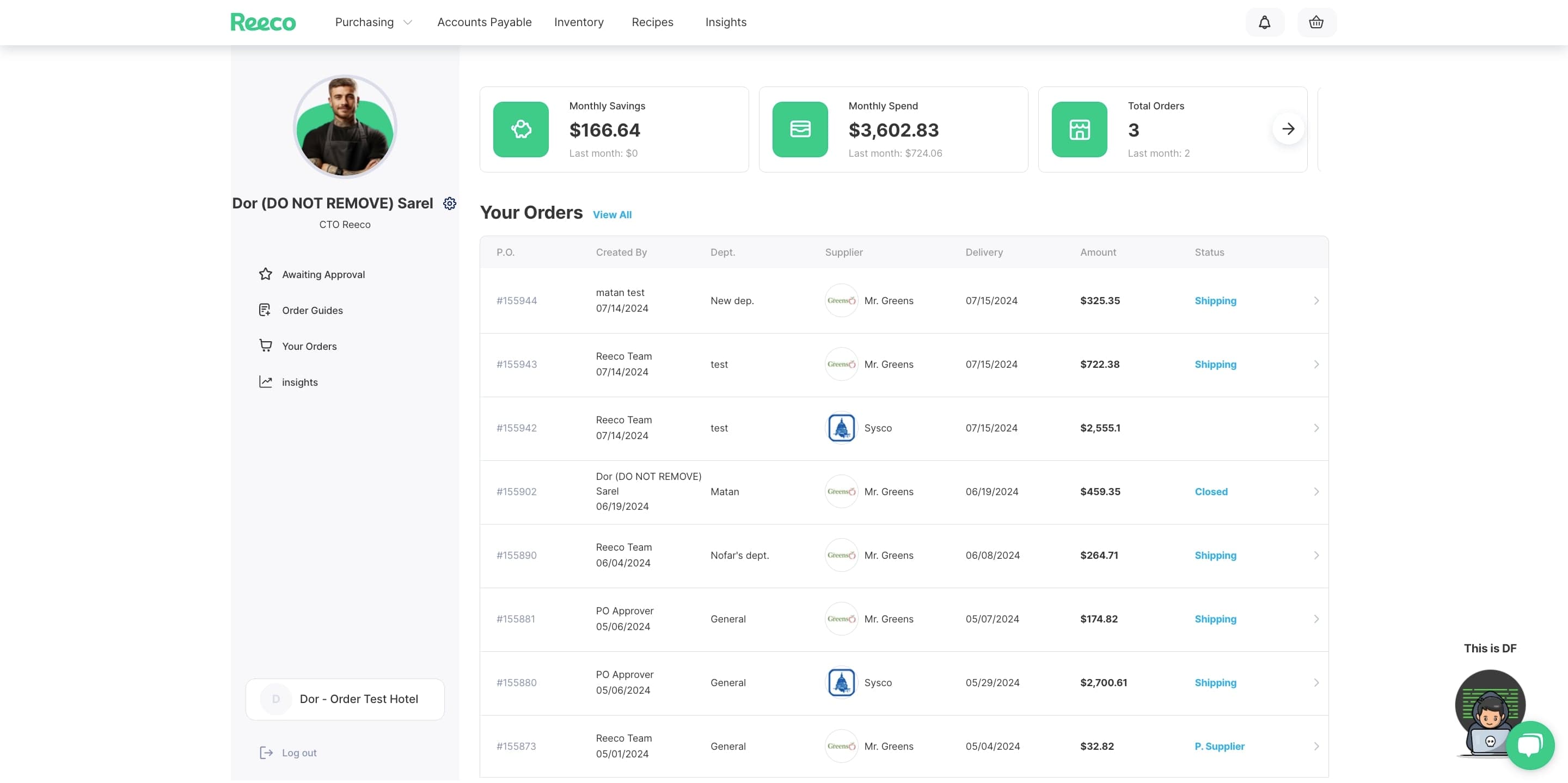
Task: Open the chat support bubble
Action: (1530, 745)
